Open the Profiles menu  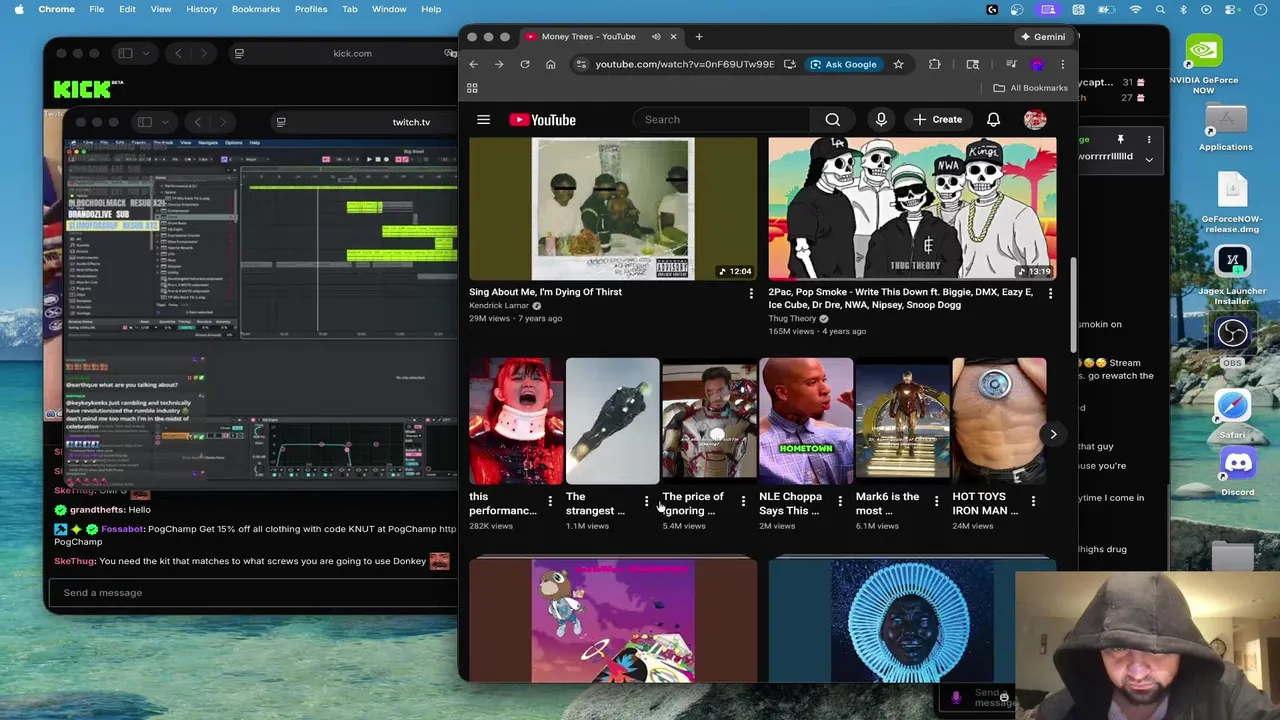click(x=311, y=9)
